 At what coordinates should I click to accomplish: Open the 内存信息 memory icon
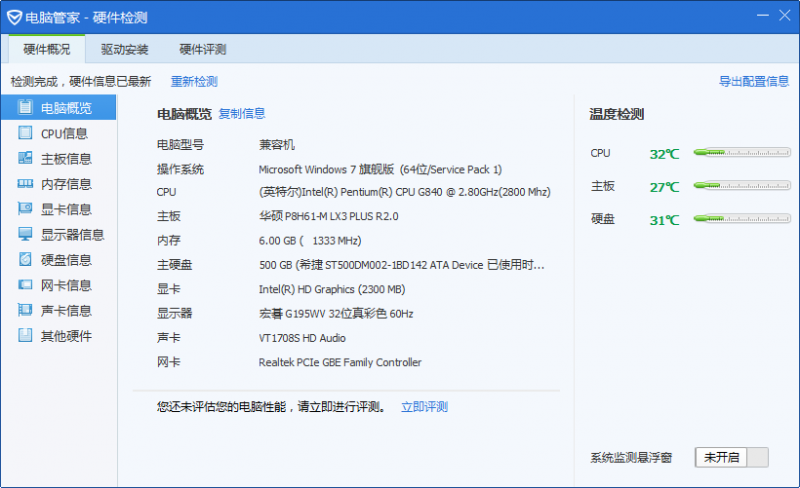click(x=24, y=183)
